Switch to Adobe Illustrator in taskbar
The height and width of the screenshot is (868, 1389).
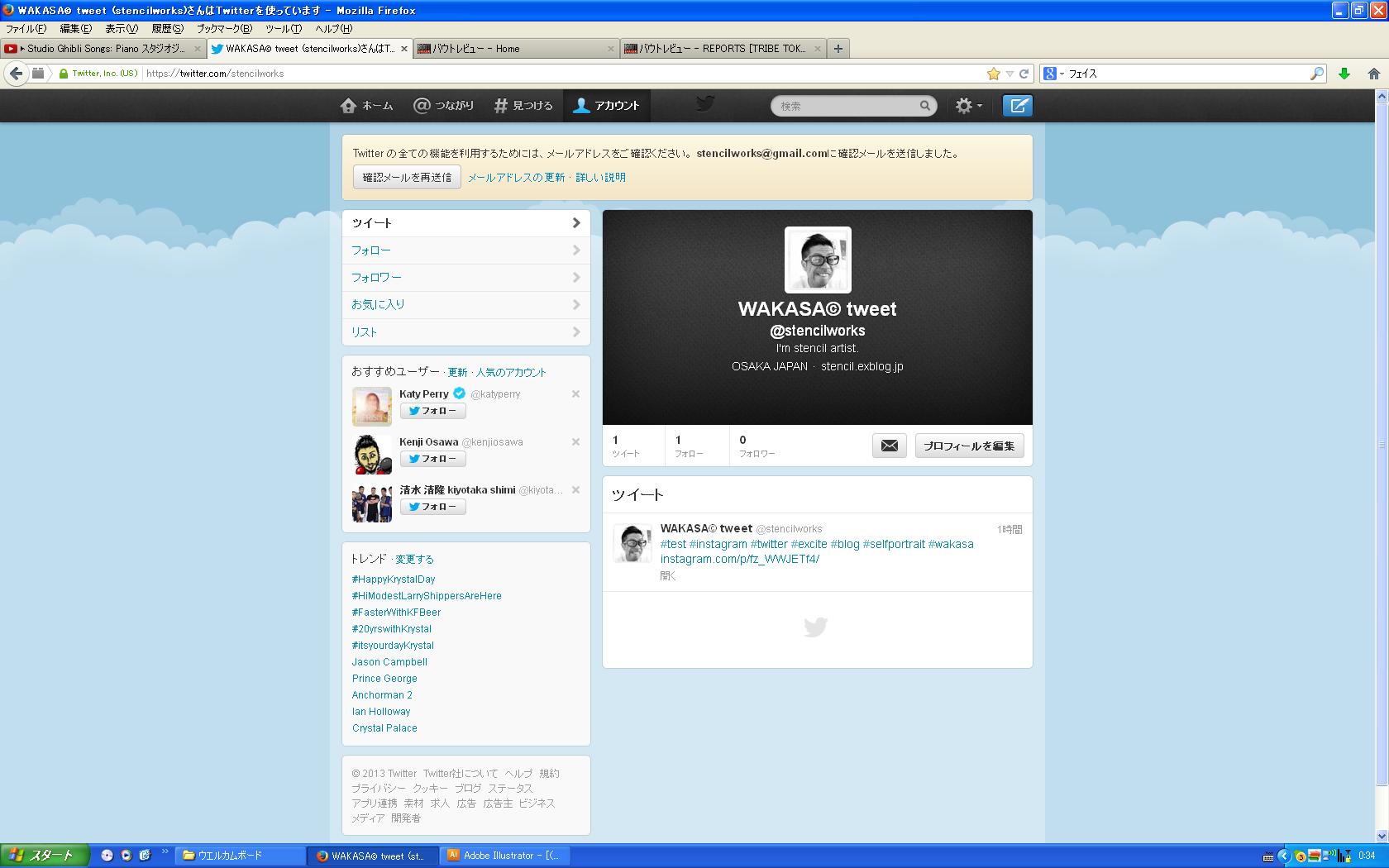[506, 856]
